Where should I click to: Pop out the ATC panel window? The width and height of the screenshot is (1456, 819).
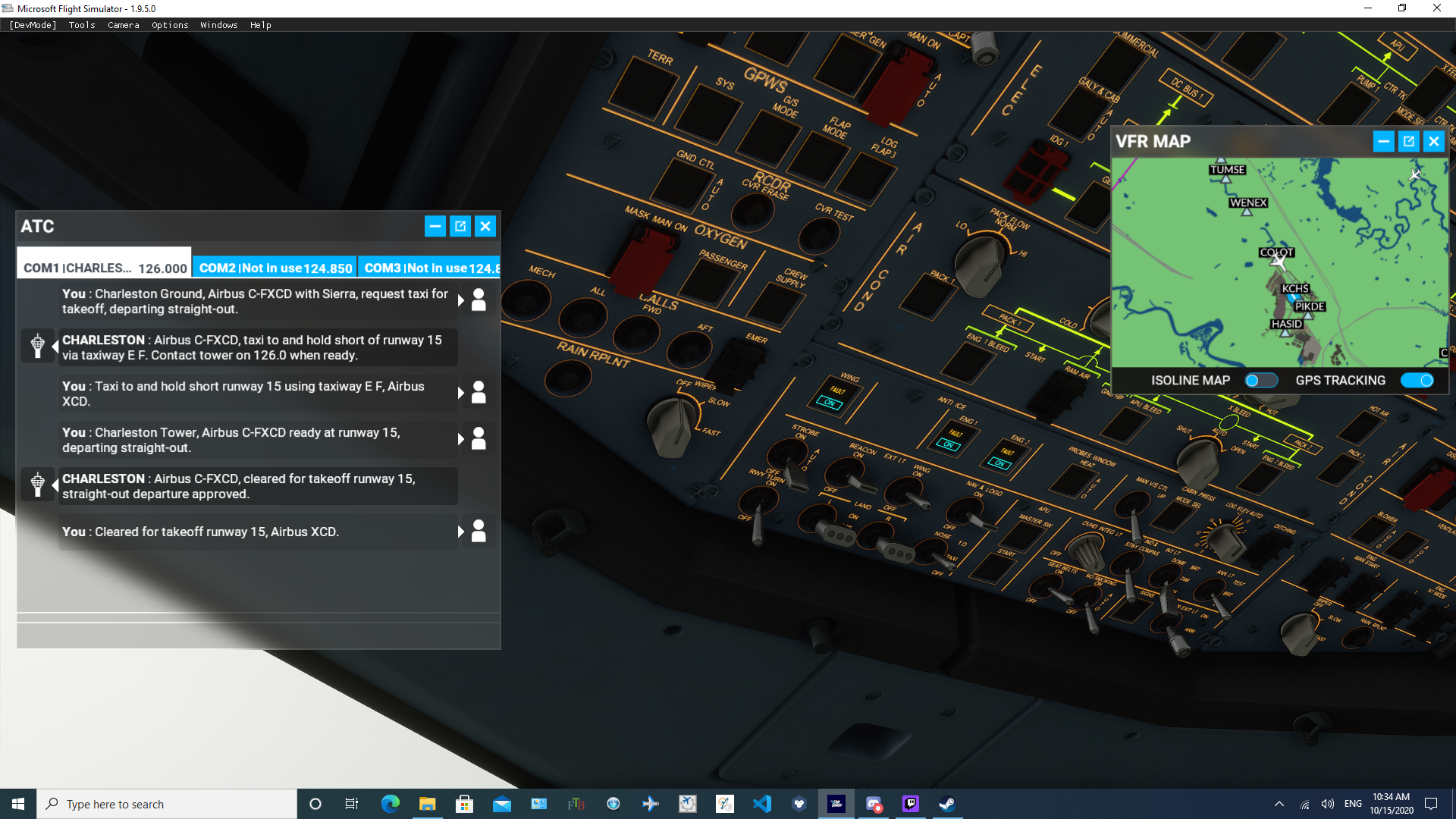pos(460,226)
